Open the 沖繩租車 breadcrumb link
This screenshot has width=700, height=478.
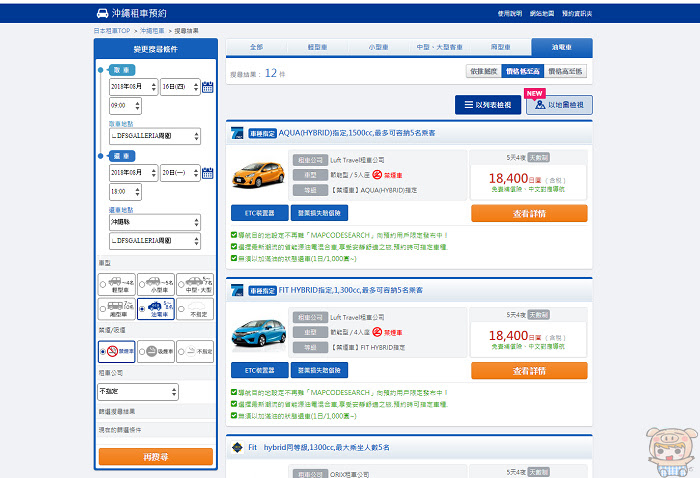click(x=152, y=31)
